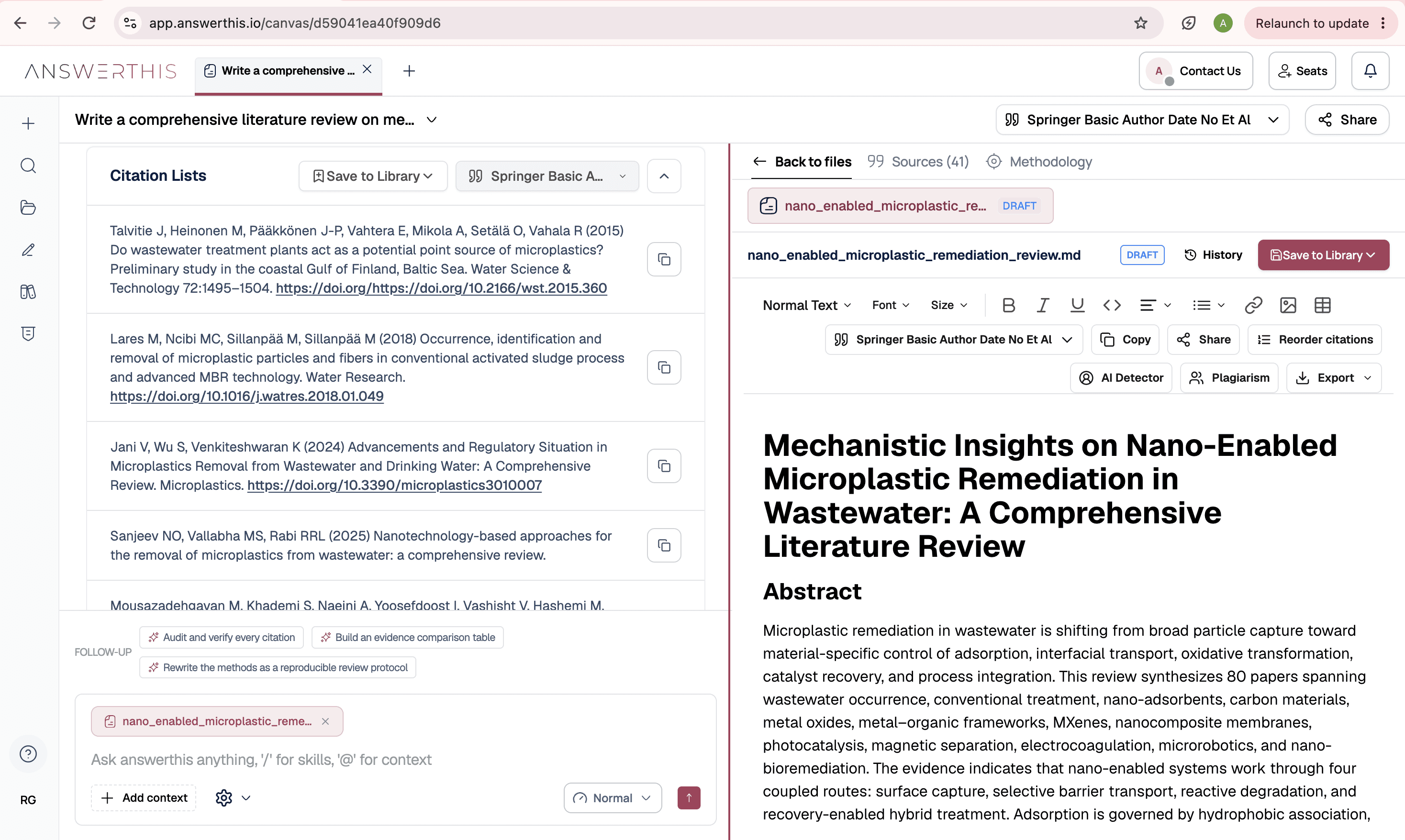
Task: Open the Size dropdown
Action: click(949, 305)
